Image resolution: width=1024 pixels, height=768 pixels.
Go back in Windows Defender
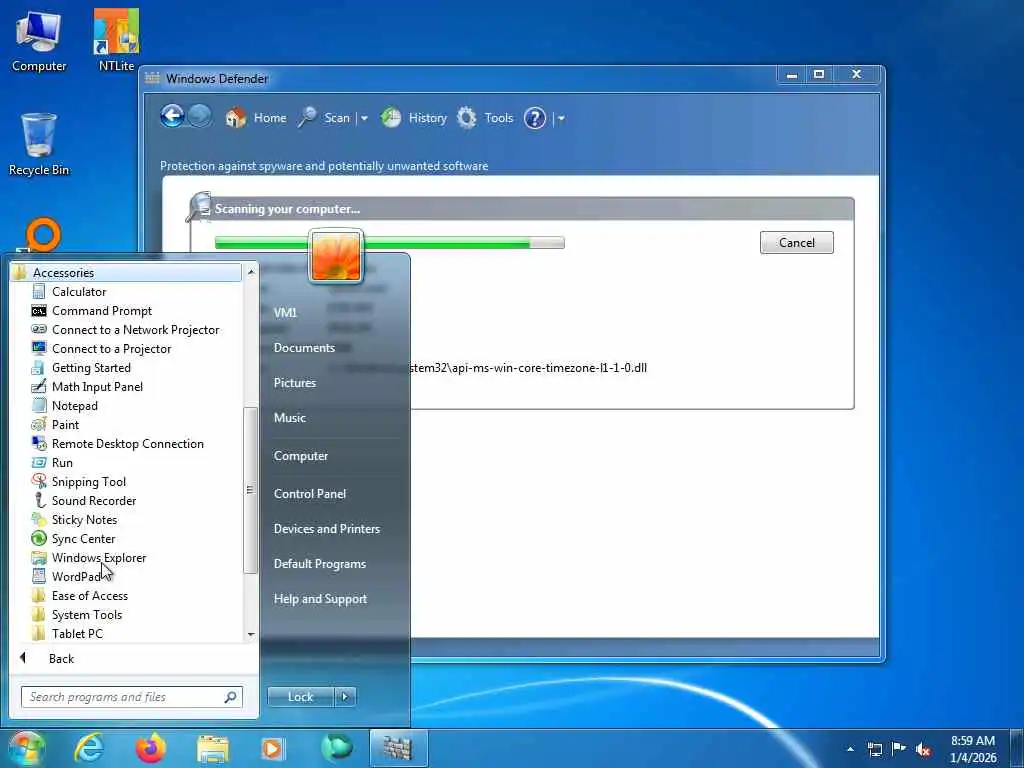(x=172, y=117)
